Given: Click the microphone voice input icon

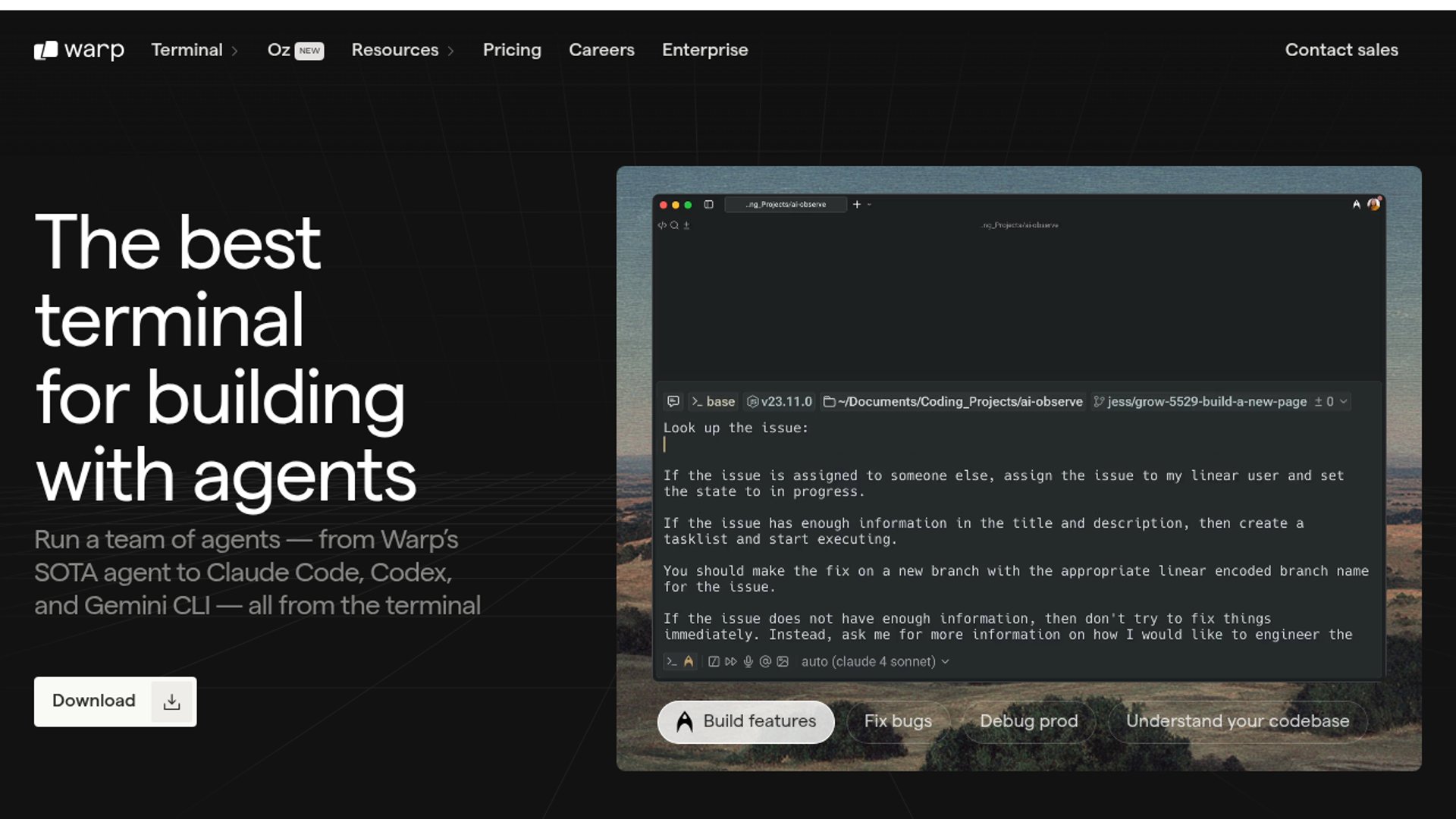Looking at the screenshot, I should point(748,661).
